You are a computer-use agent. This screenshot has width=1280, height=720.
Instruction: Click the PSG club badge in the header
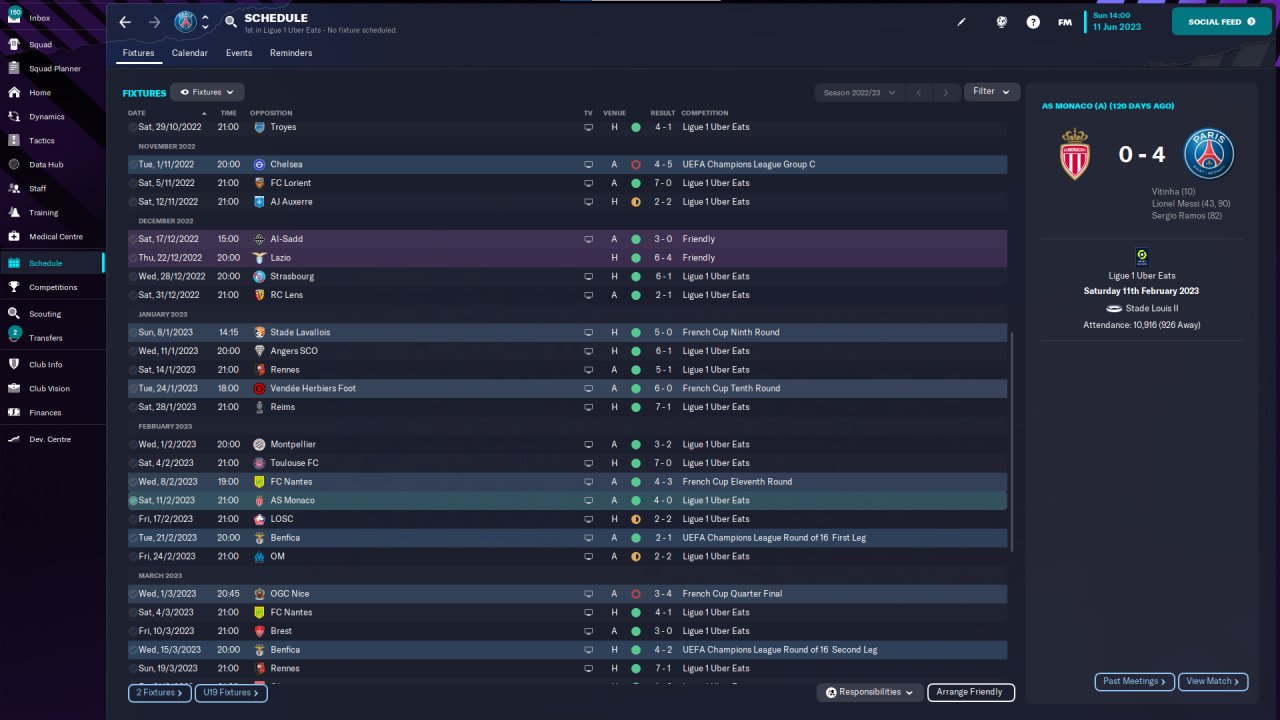pos(185,22)
